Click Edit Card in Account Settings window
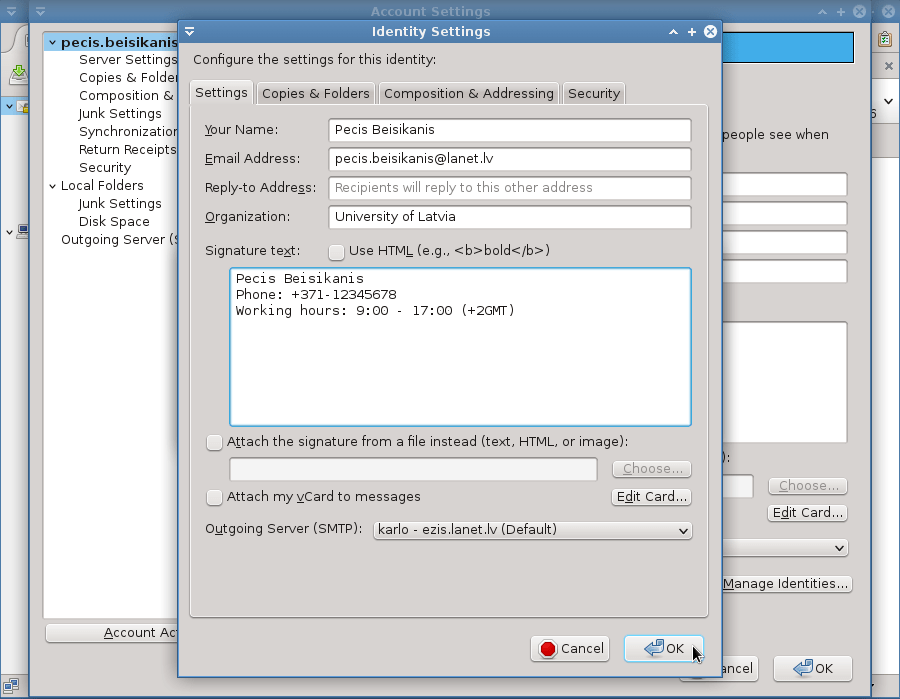The height and width of the screenshot is (699, 900). (x=807, y=513)
